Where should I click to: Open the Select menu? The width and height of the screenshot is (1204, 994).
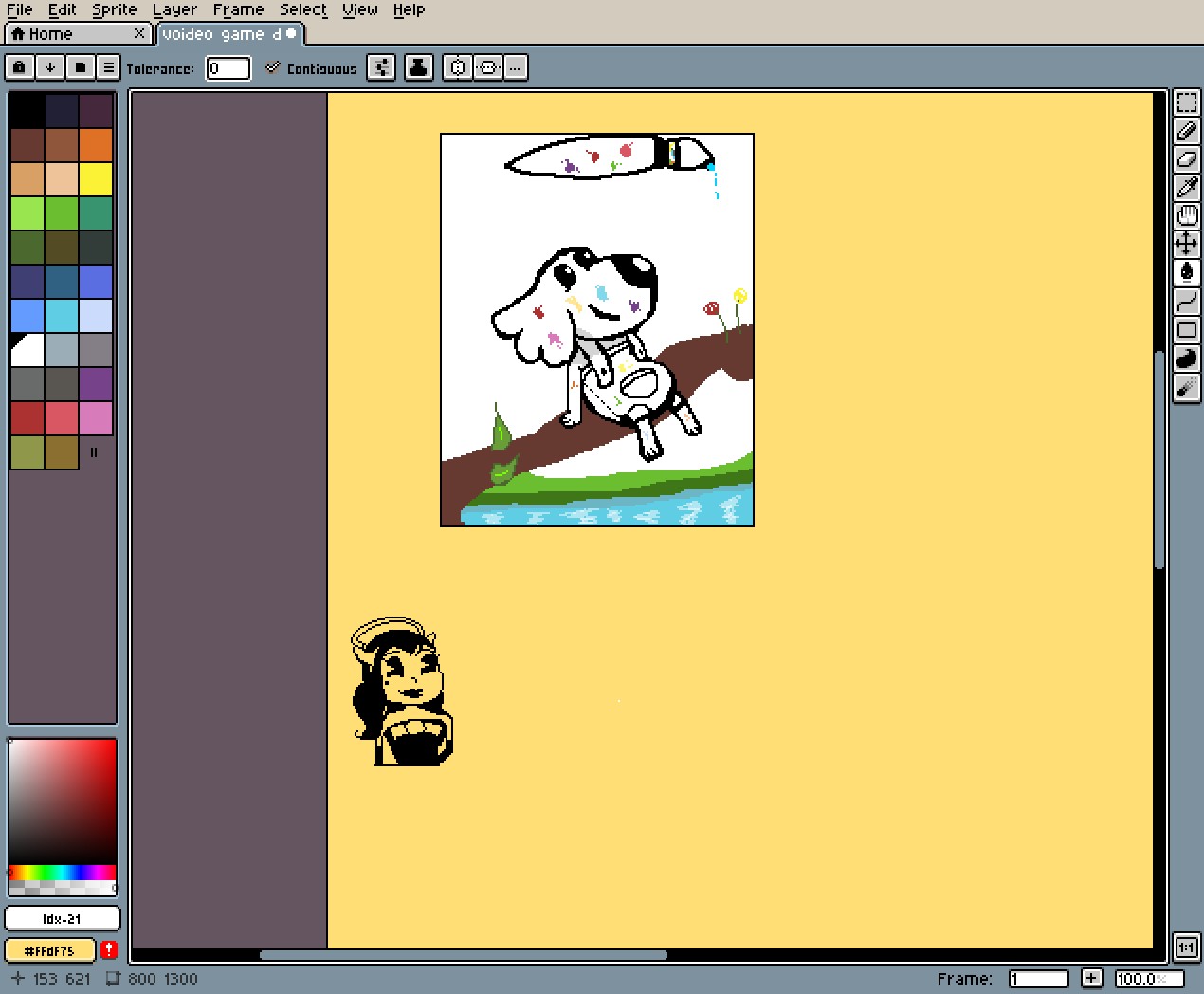303,9
